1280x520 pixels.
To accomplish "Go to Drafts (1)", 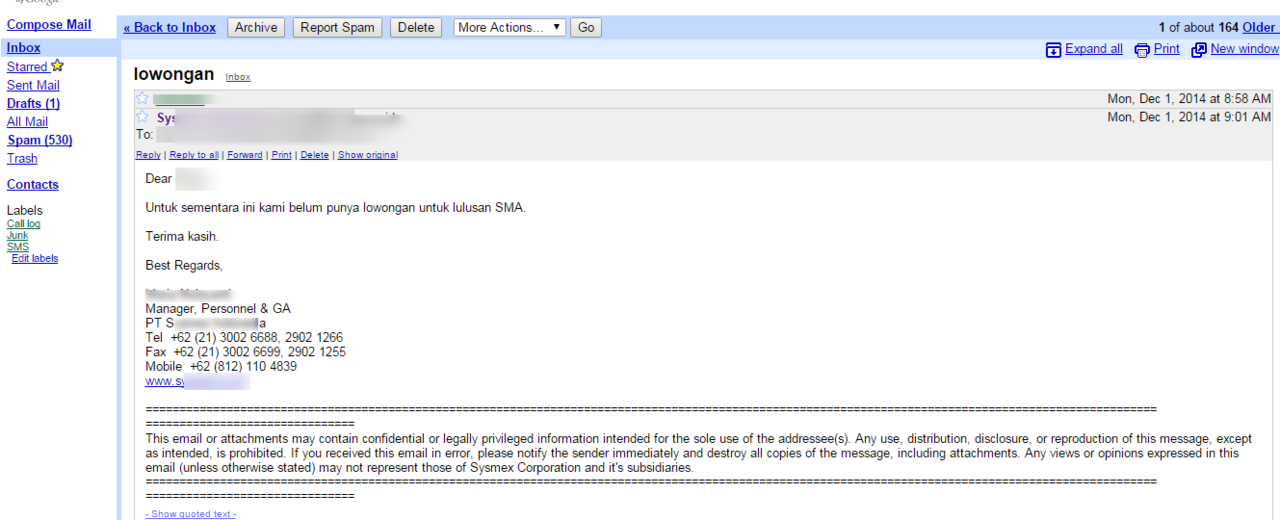I will [33, 103].
